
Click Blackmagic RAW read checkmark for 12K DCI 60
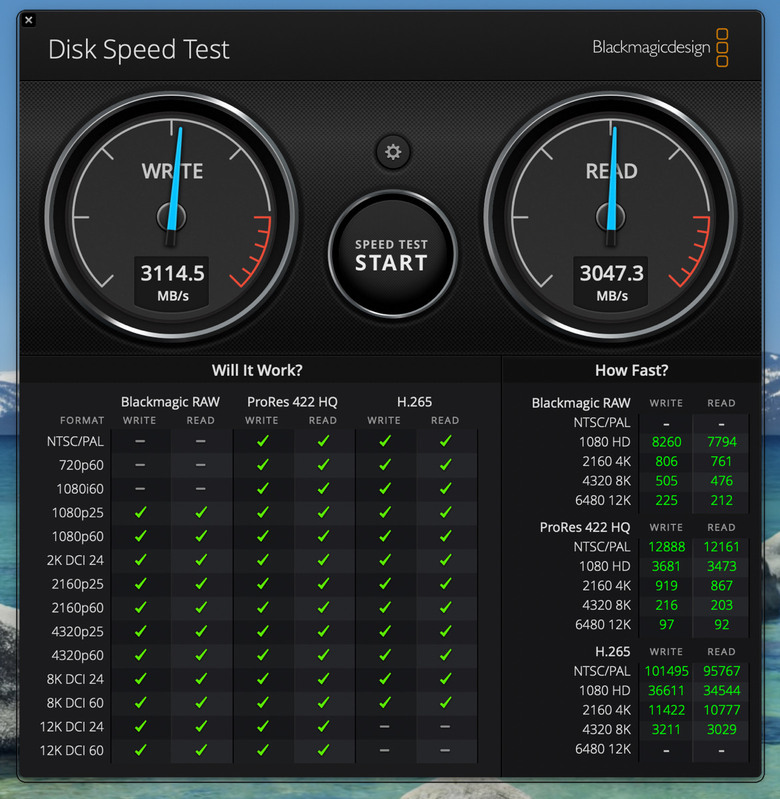pos(201,750)
